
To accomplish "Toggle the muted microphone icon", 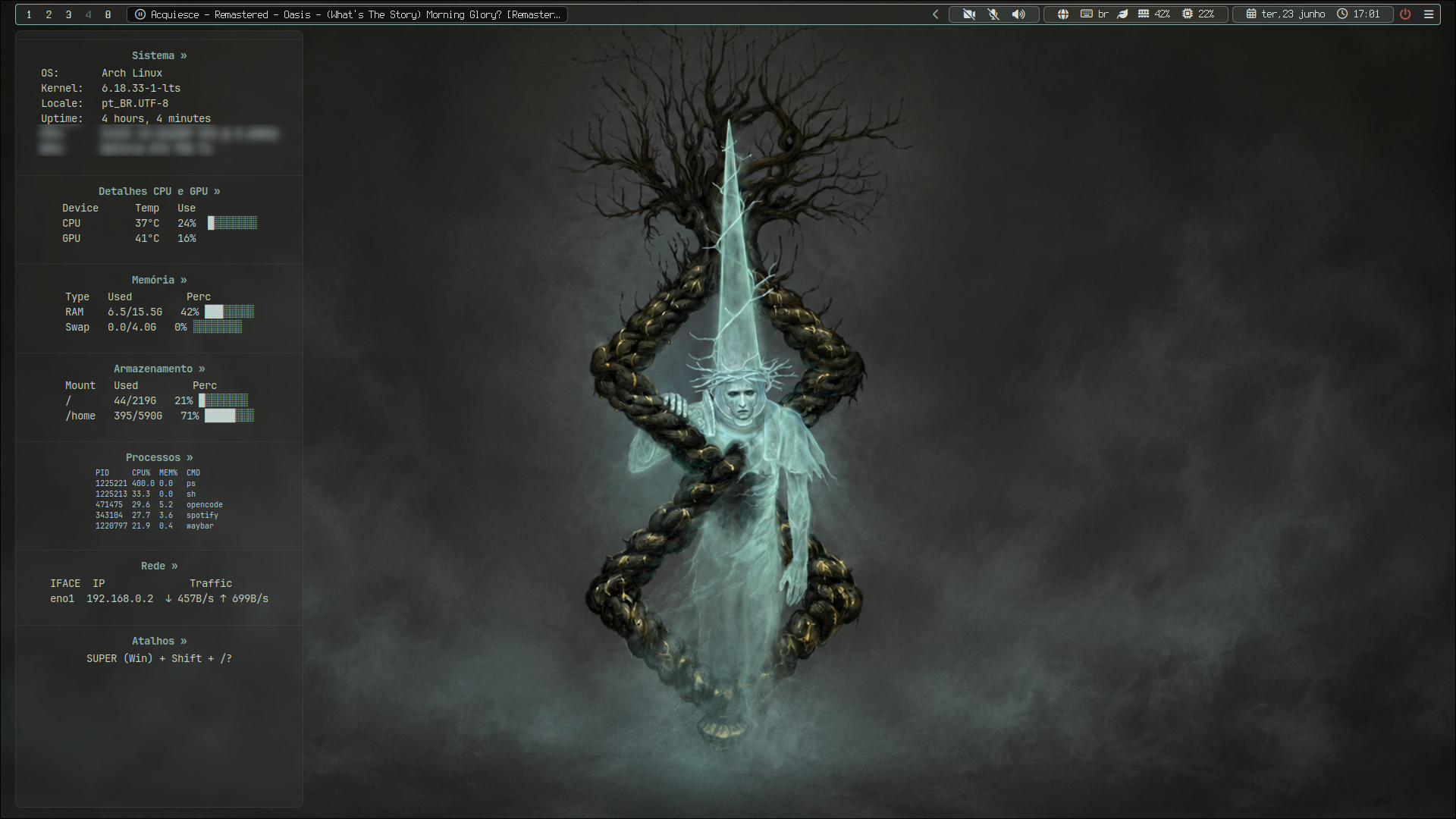I will (993, 14).
